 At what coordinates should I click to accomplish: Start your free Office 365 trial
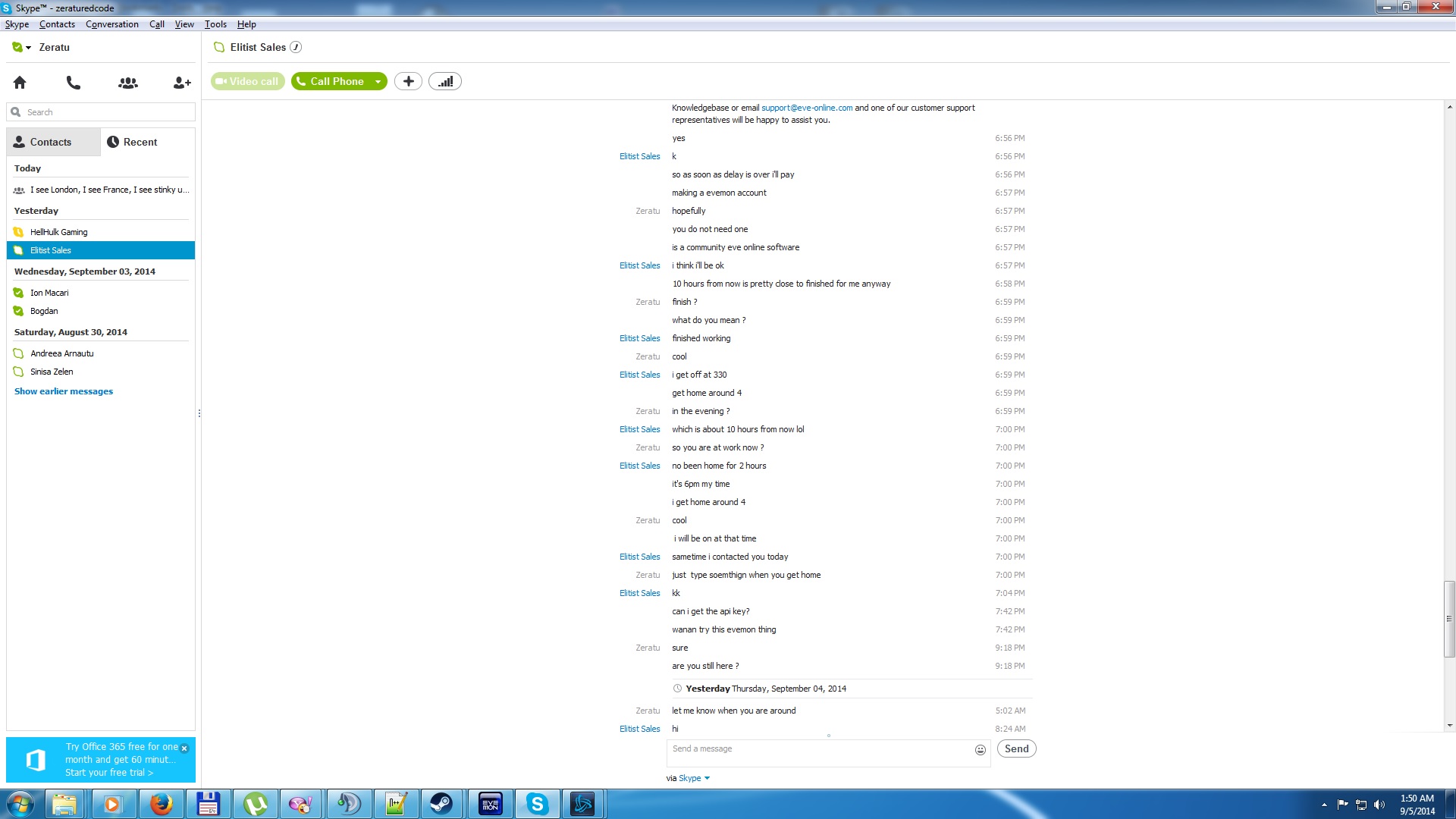pyautogui.click(x=109, y=773)
